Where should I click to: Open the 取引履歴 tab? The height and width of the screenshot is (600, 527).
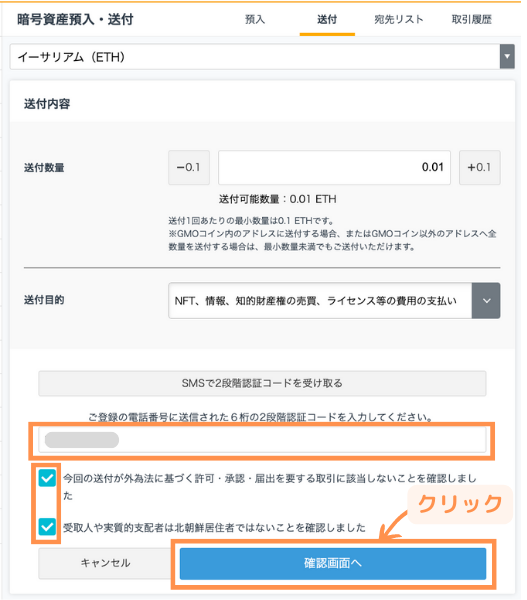click(472, 20)
